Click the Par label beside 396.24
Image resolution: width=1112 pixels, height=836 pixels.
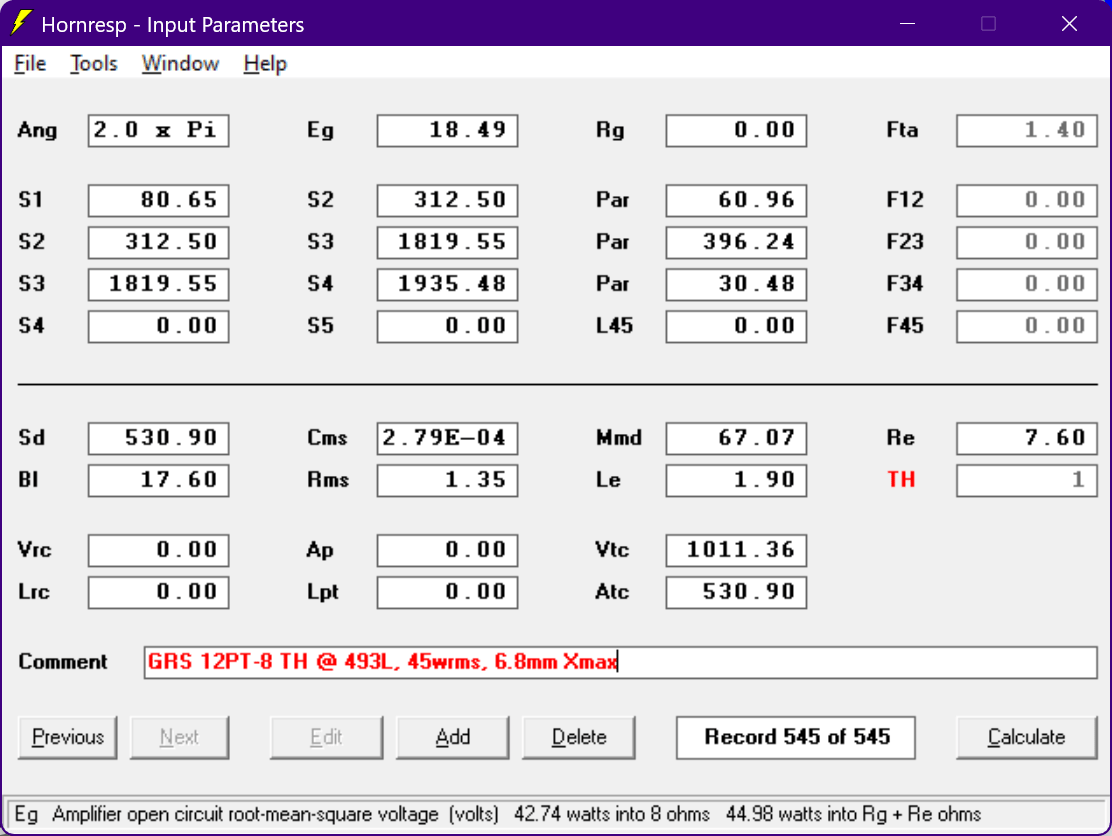tap(613, 243)
